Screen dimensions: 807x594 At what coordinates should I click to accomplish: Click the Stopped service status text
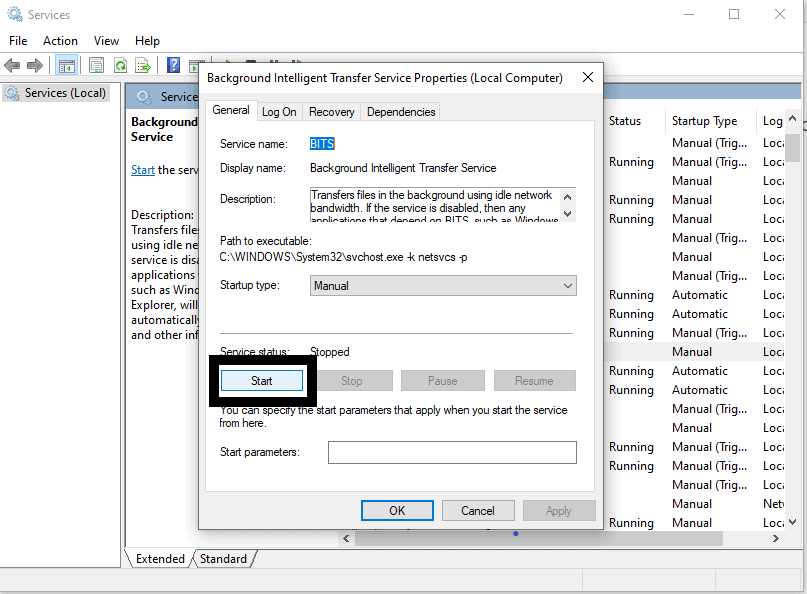click(329, 352)
